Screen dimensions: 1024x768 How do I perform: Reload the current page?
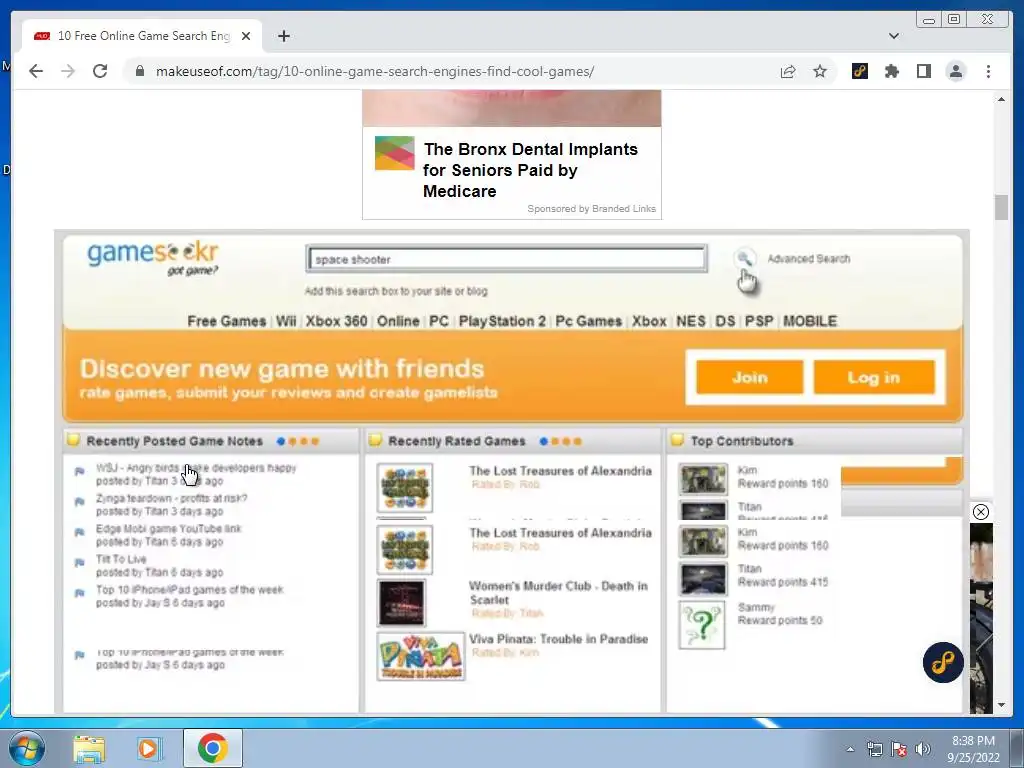[100, 71]
